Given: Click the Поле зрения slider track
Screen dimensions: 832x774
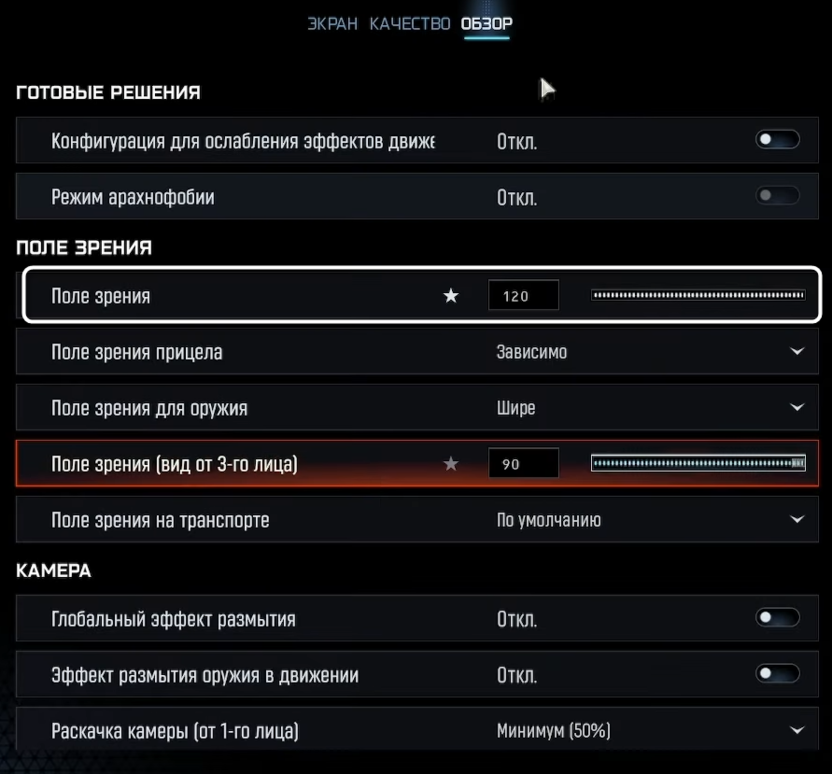Looking at the screenshot, I should coord(698,296).
